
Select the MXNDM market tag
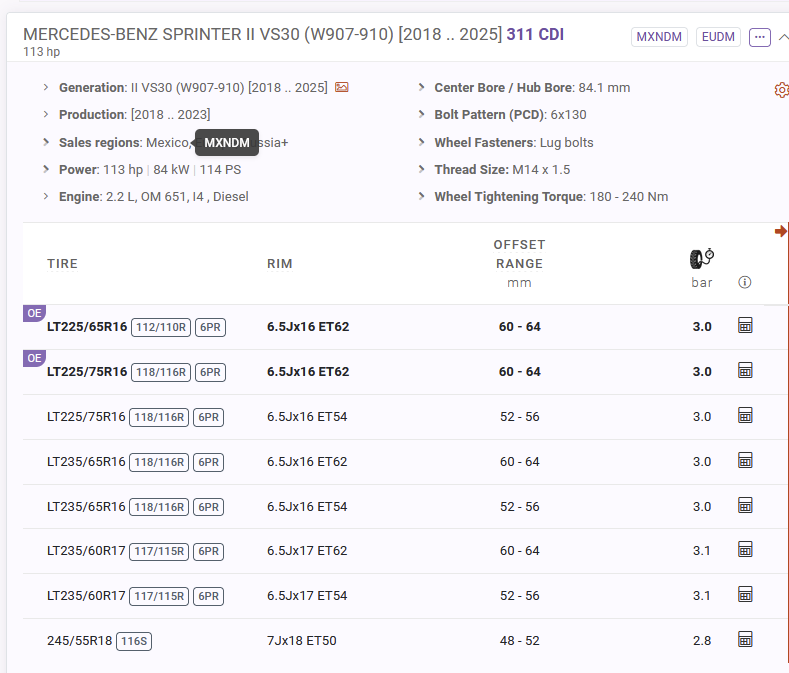(659, 37)
